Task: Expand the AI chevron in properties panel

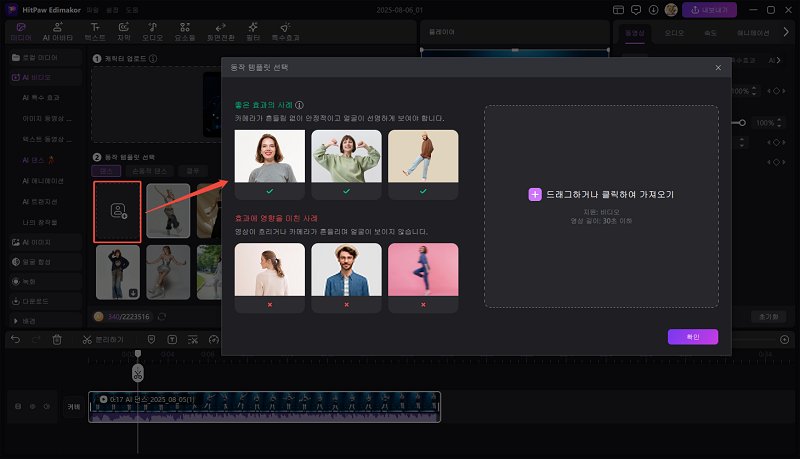Action: tap(778, 60)
